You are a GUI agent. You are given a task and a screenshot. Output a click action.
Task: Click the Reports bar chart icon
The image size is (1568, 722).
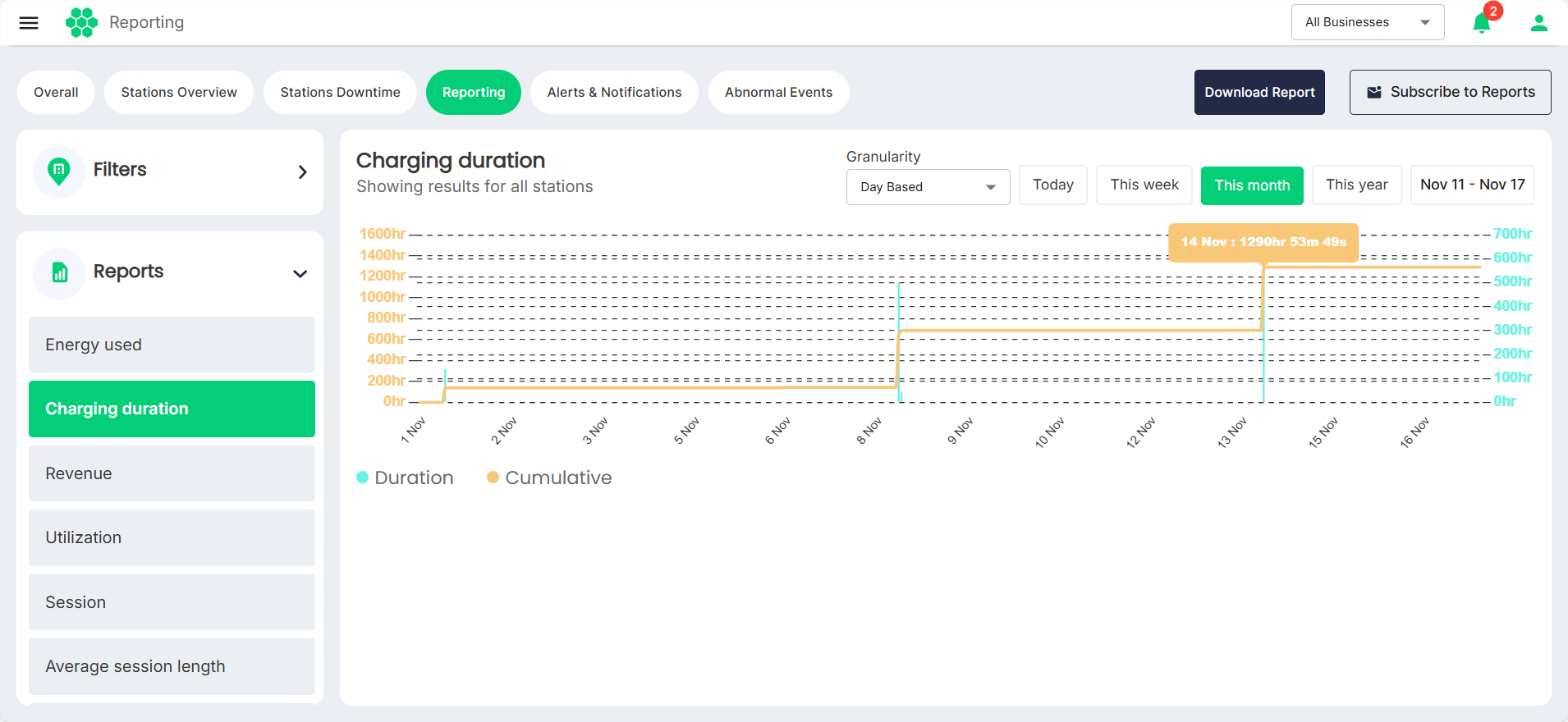(59, 272)
